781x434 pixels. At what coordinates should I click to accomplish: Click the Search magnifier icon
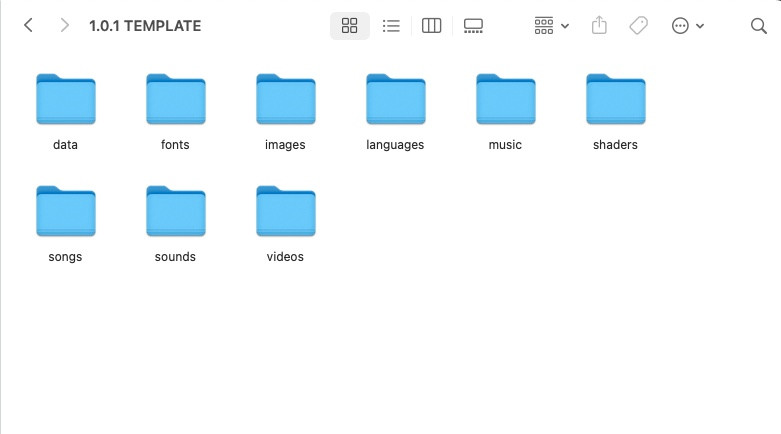pos(758,26)
